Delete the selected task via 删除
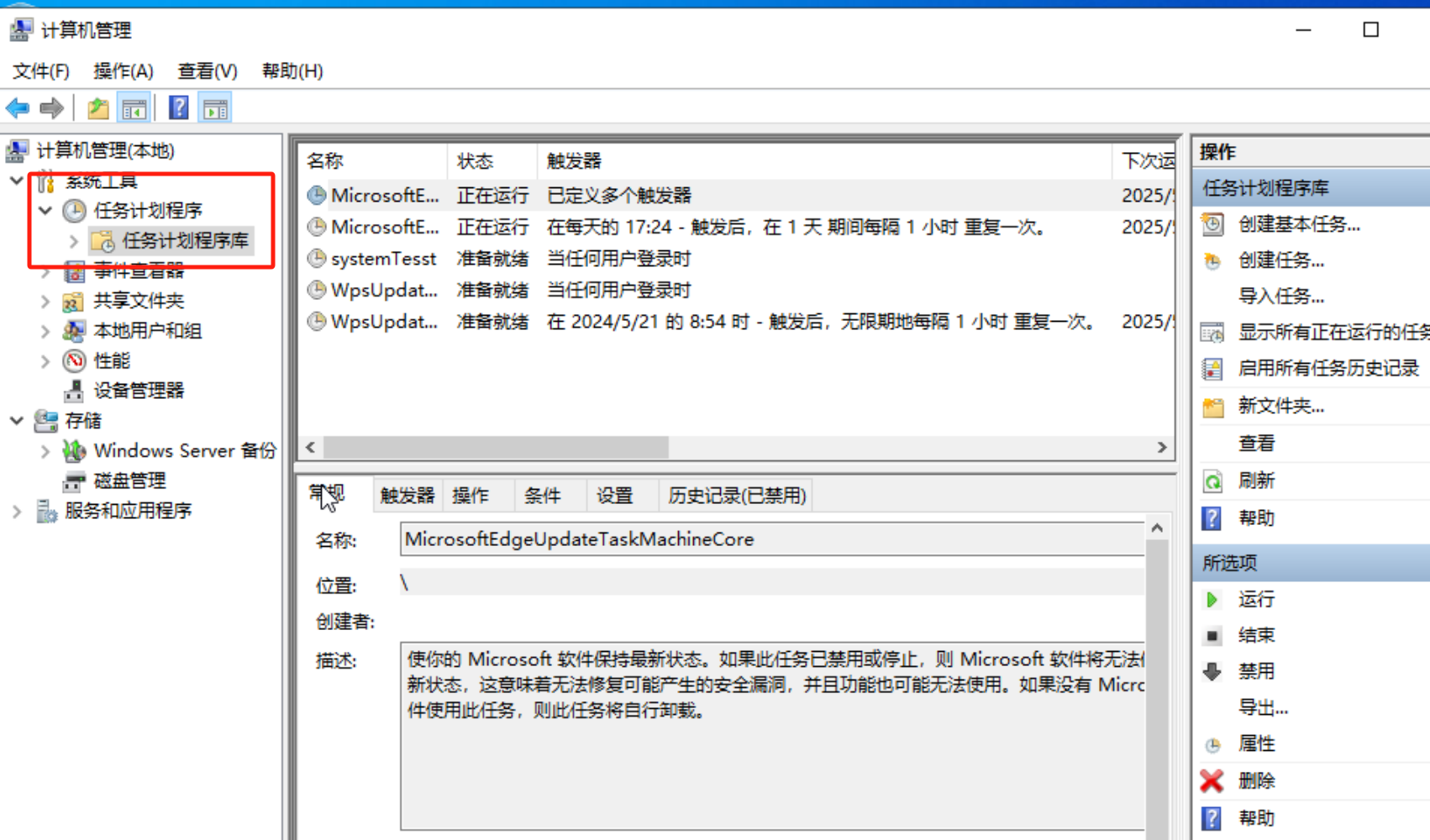1430x840 pixels. (1257, 780)
